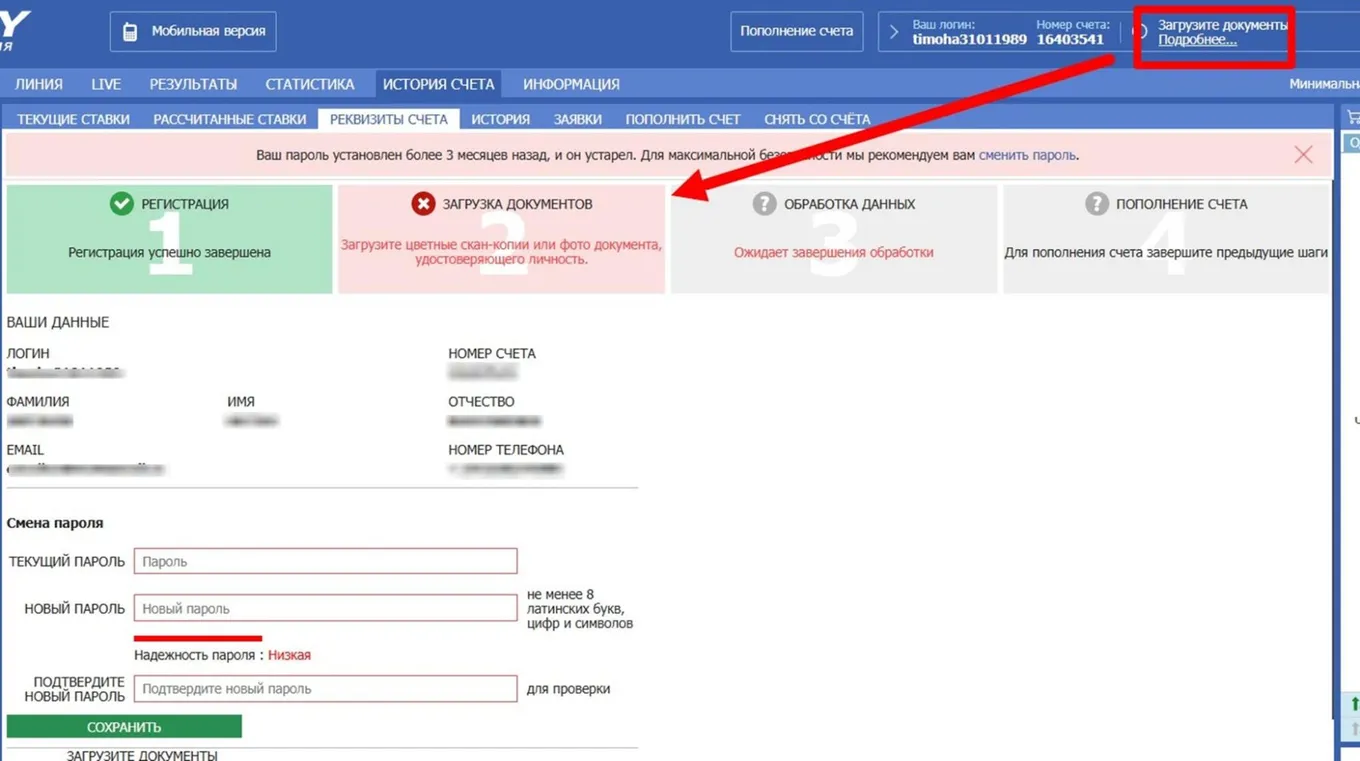Click the login name timoha31011989 in header

point(969,40)
